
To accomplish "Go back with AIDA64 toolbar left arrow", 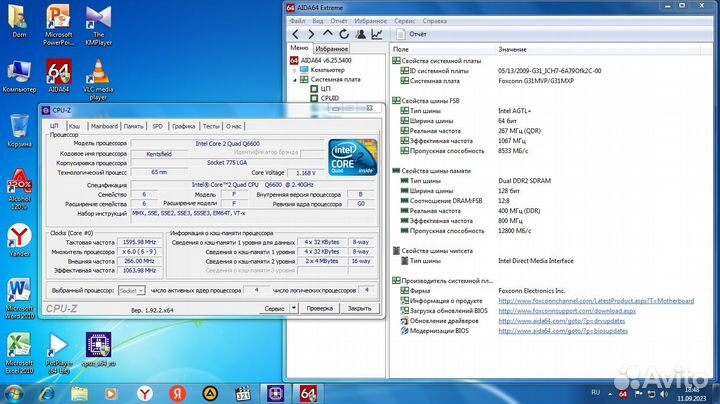I will (x=295, y=34).
